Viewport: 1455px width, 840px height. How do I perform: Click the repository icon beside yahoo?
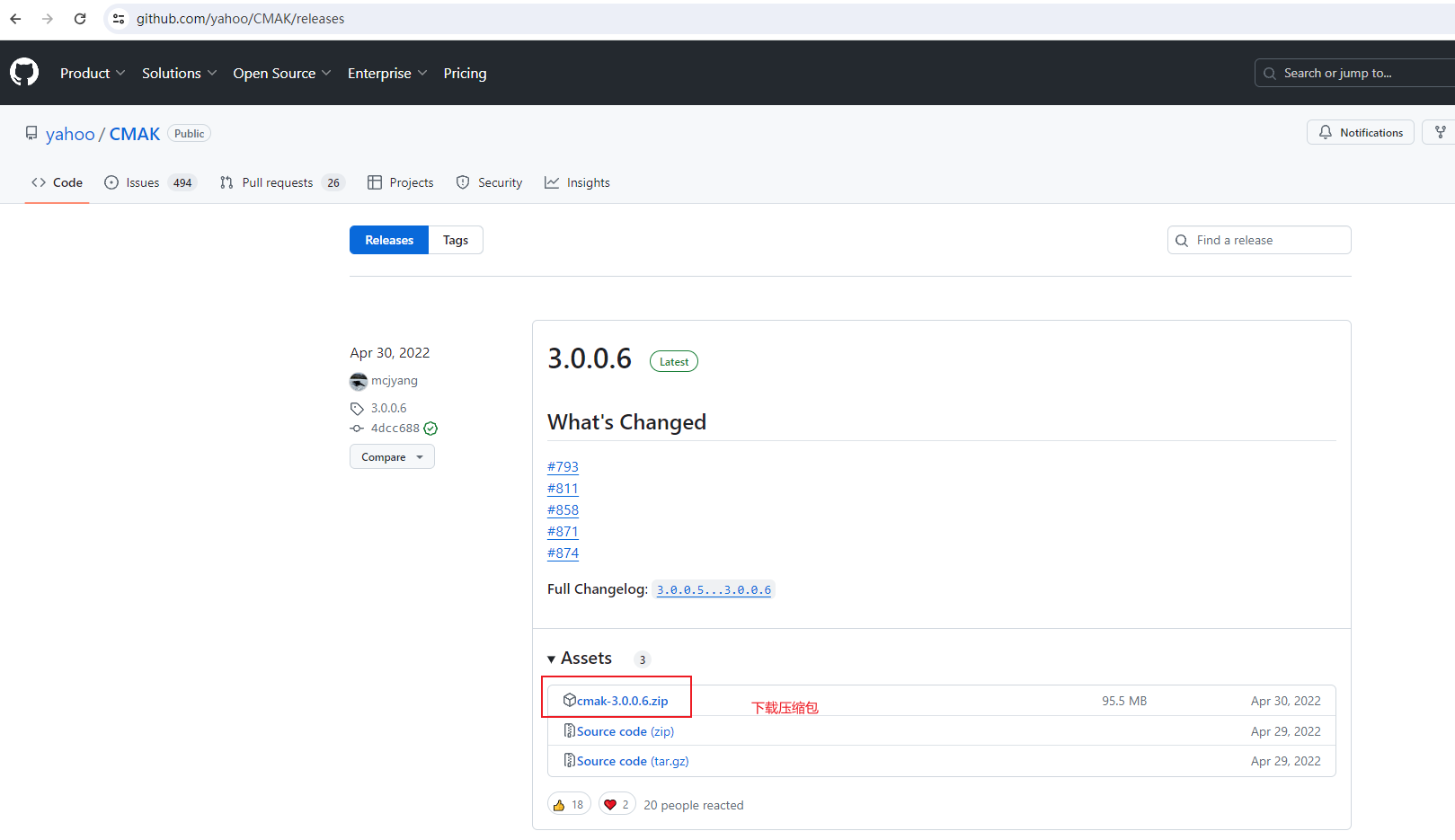pyautogui.click(x=31, y=133)
